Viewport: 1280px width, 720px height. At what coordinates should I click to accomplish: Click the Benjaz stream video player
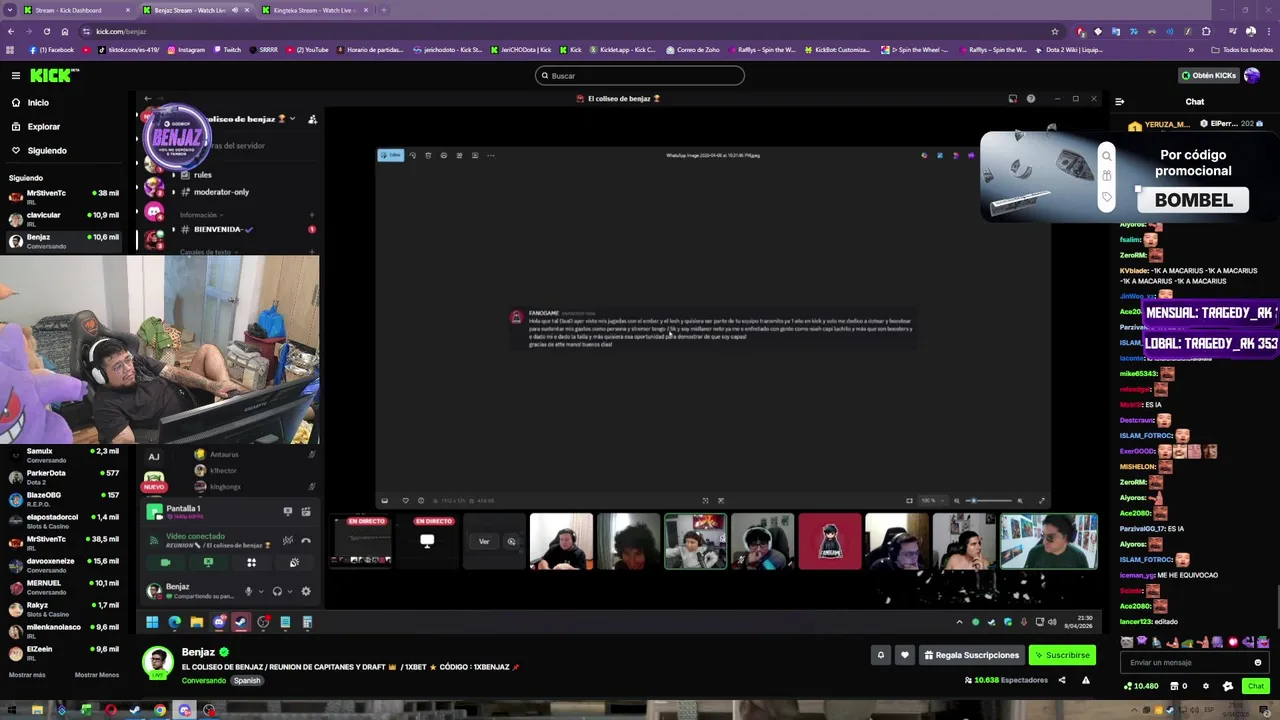[x=620, y=360]
